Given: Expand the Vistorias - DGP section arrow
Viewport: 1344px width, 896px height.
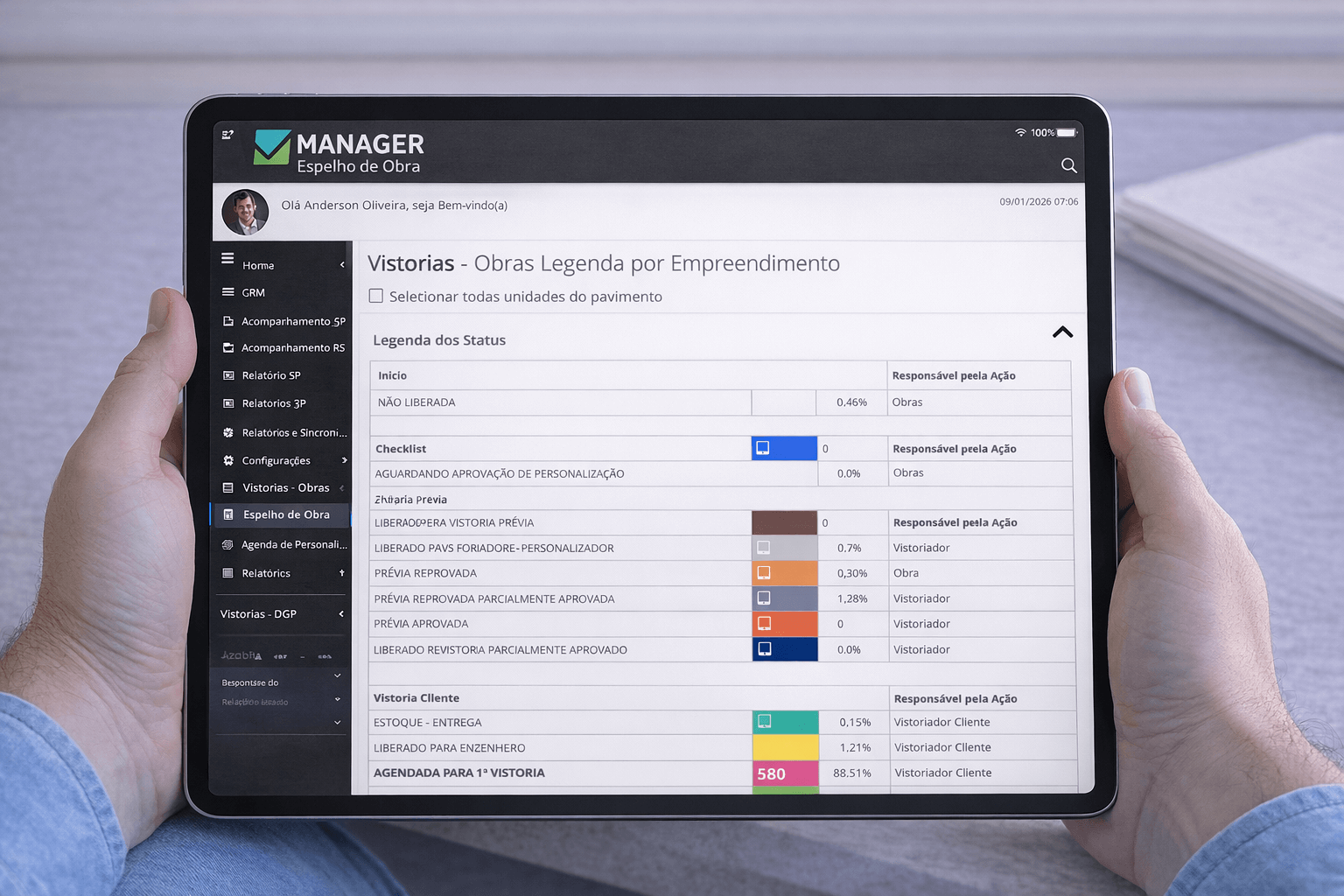Looking at the screenshot, I should [x=341, y=614].
